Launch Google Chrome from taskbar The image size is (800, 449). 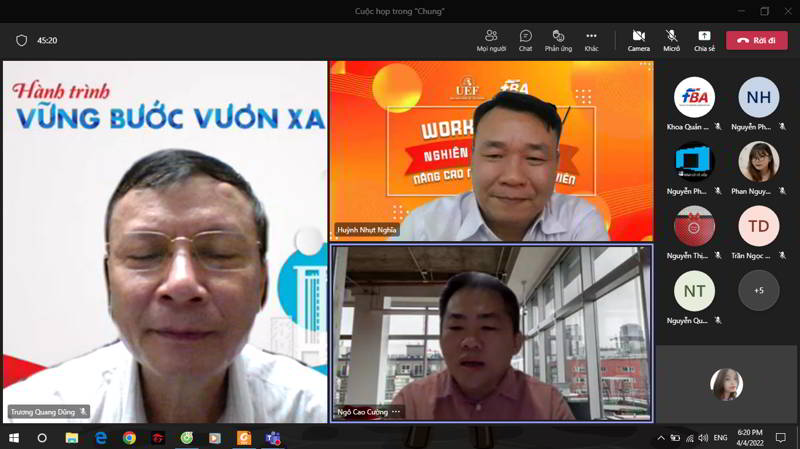129,438
